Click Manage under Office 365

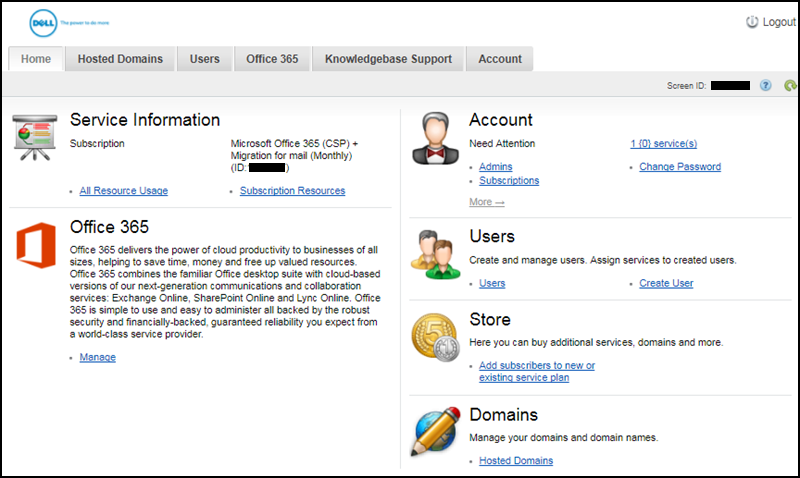[x=97, y=357]
